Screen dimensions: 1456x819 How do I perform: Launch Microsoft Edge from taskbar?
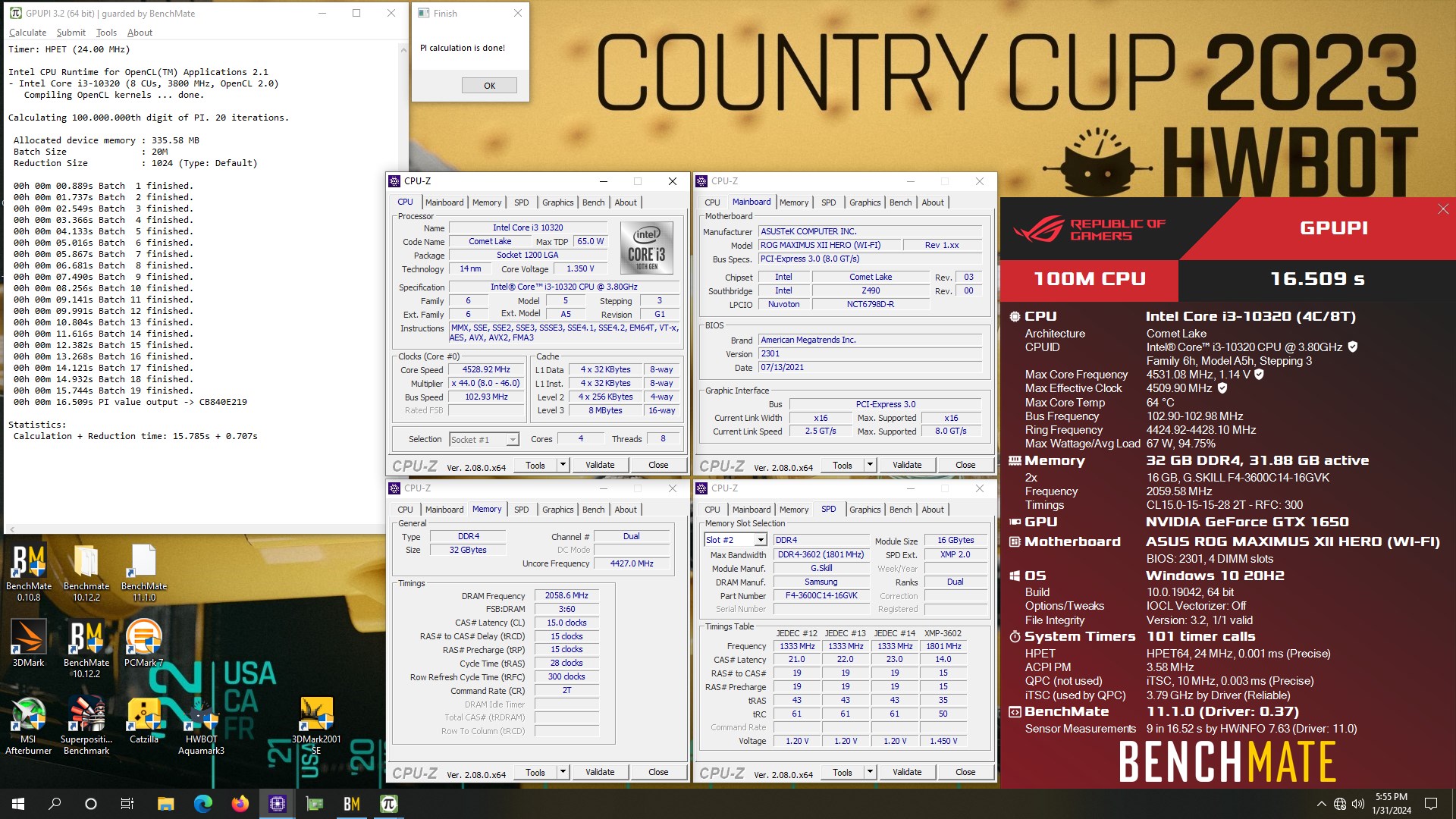pyautogui.click(x=202, y=804)
